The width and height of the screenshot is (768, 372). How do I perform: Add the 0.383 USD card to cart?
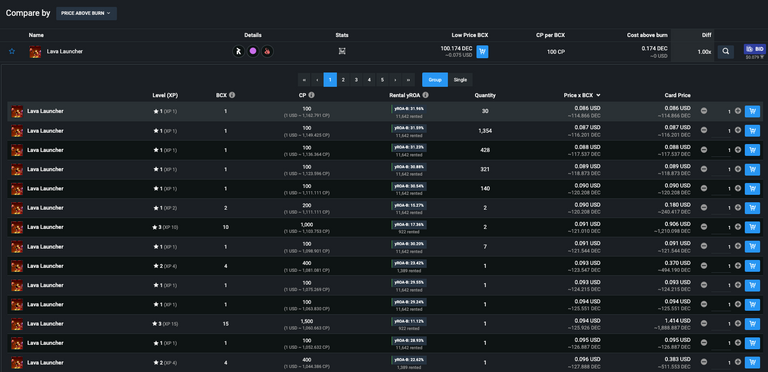(752, 363)
